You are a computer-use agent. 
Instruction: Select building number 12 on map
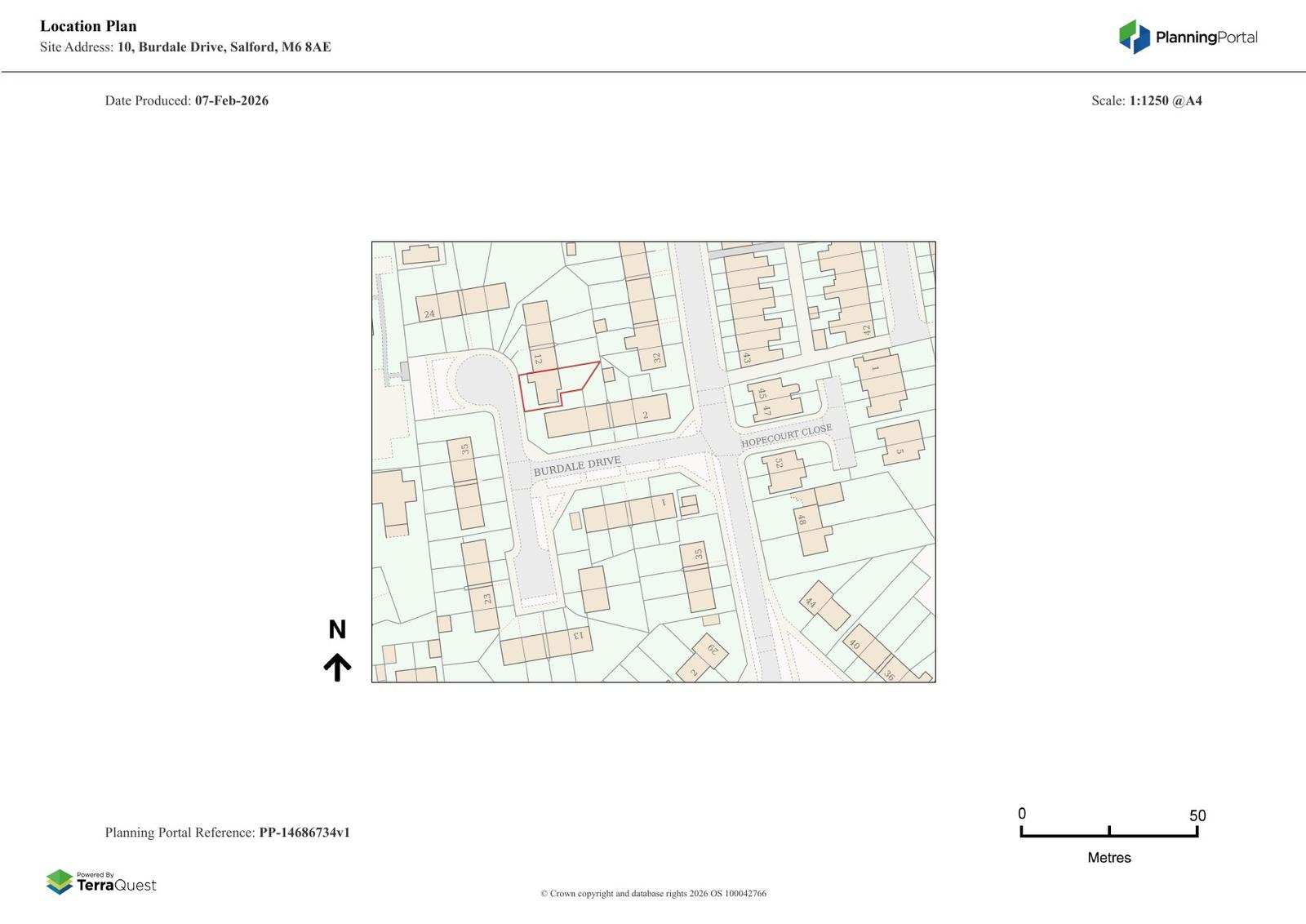pyautogui.click(x=538, y=358)
